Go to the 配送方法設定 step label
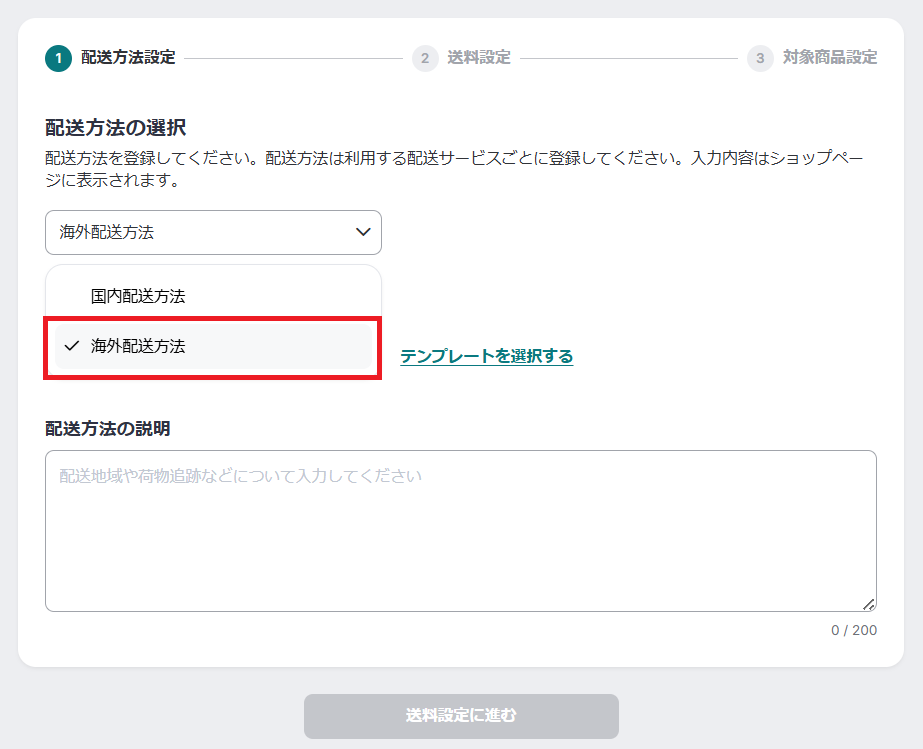 click(128, 58)
